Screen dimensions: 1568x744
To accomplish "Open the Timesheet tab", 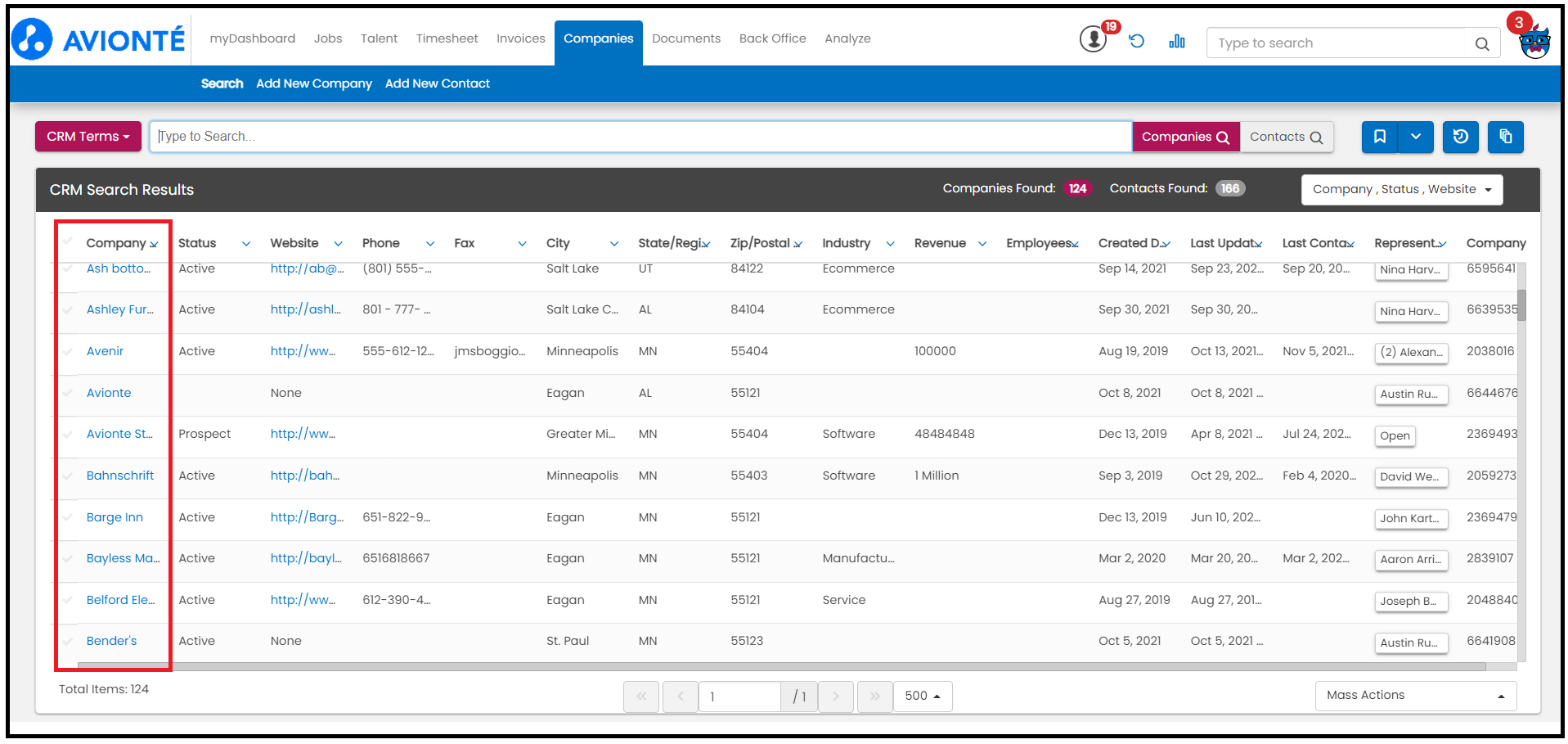I will [447, 38].
